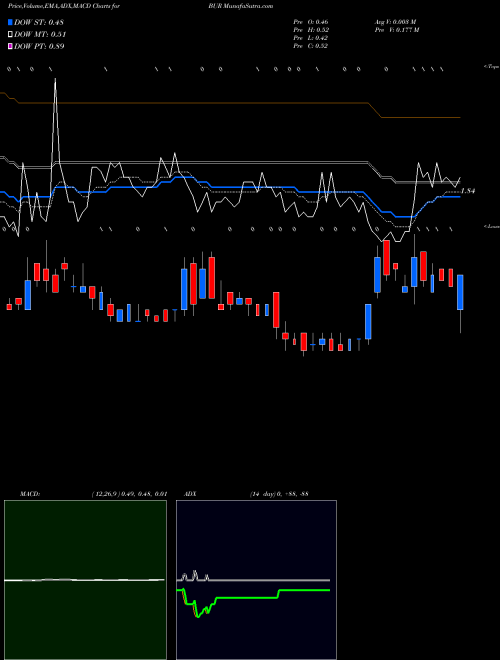500x660 pixels.
Task: Select the 'DOW MT: 0.51' legend text
Action: tap(40, 34)
